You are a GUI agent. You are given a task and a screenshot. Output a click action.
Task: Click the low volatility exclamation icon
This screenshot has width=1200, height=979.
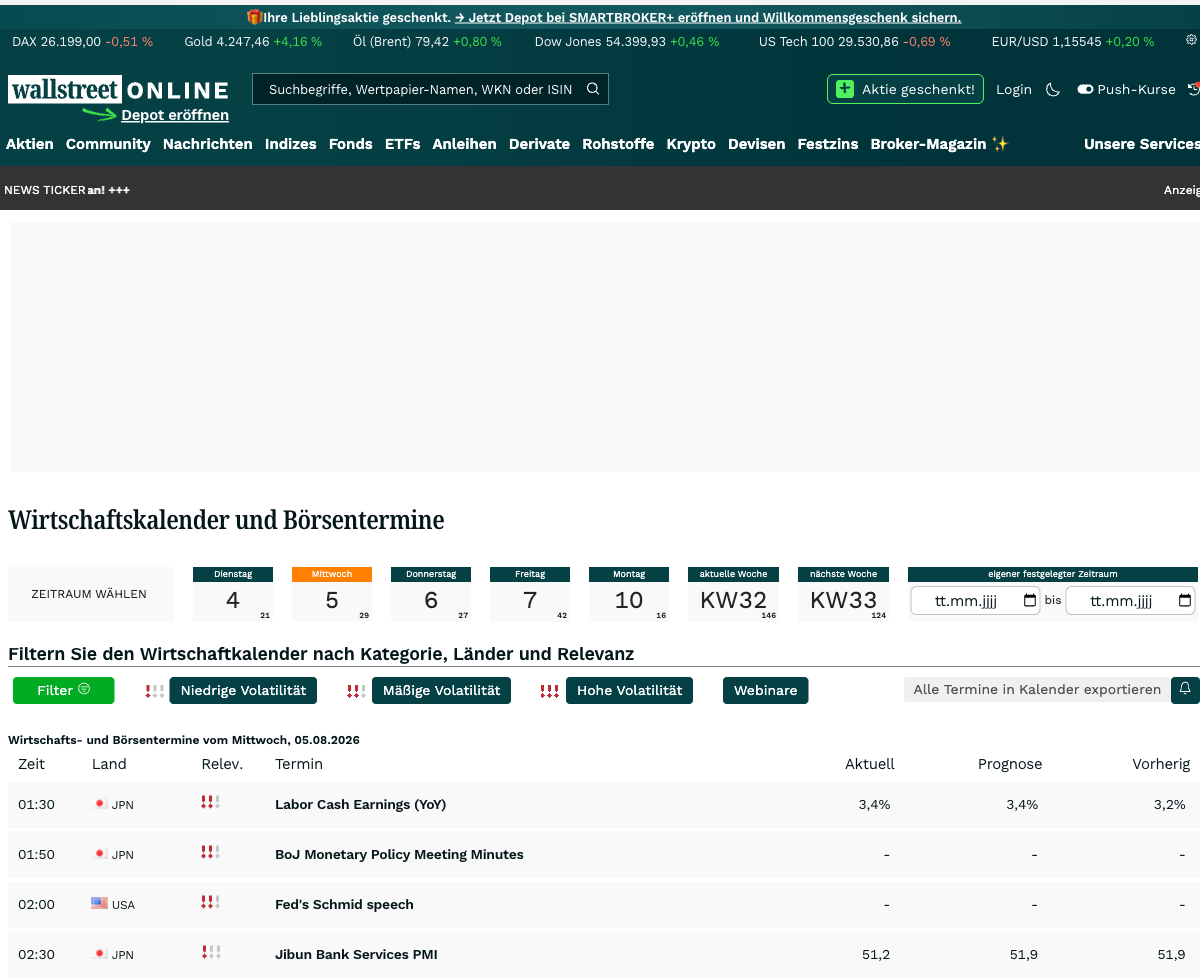155,691
